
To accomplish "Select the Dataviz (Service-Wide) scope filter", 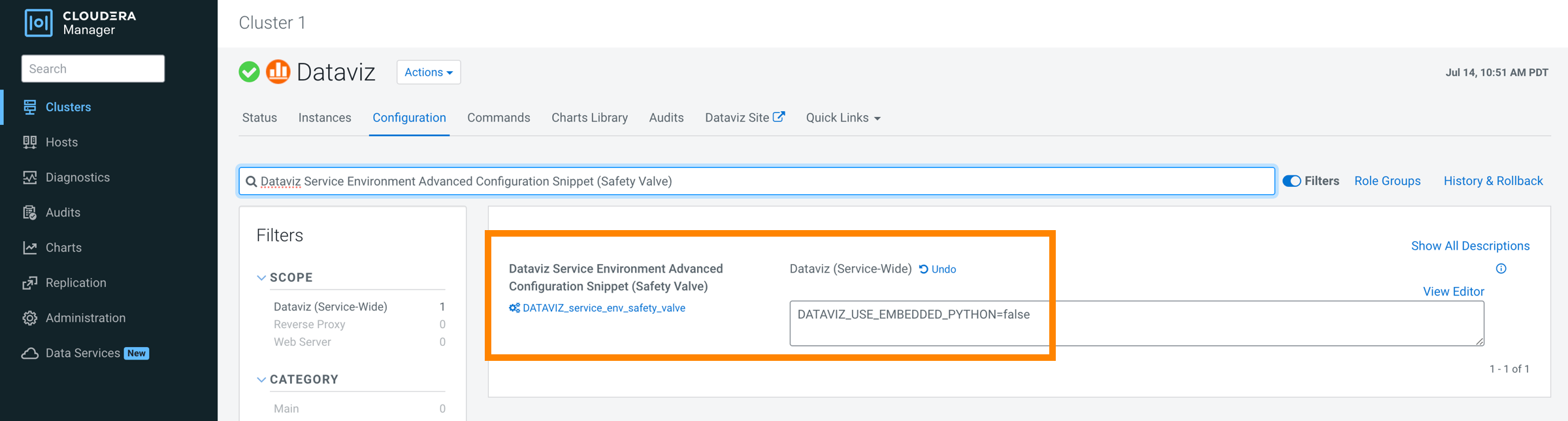I will click(331, 307).
